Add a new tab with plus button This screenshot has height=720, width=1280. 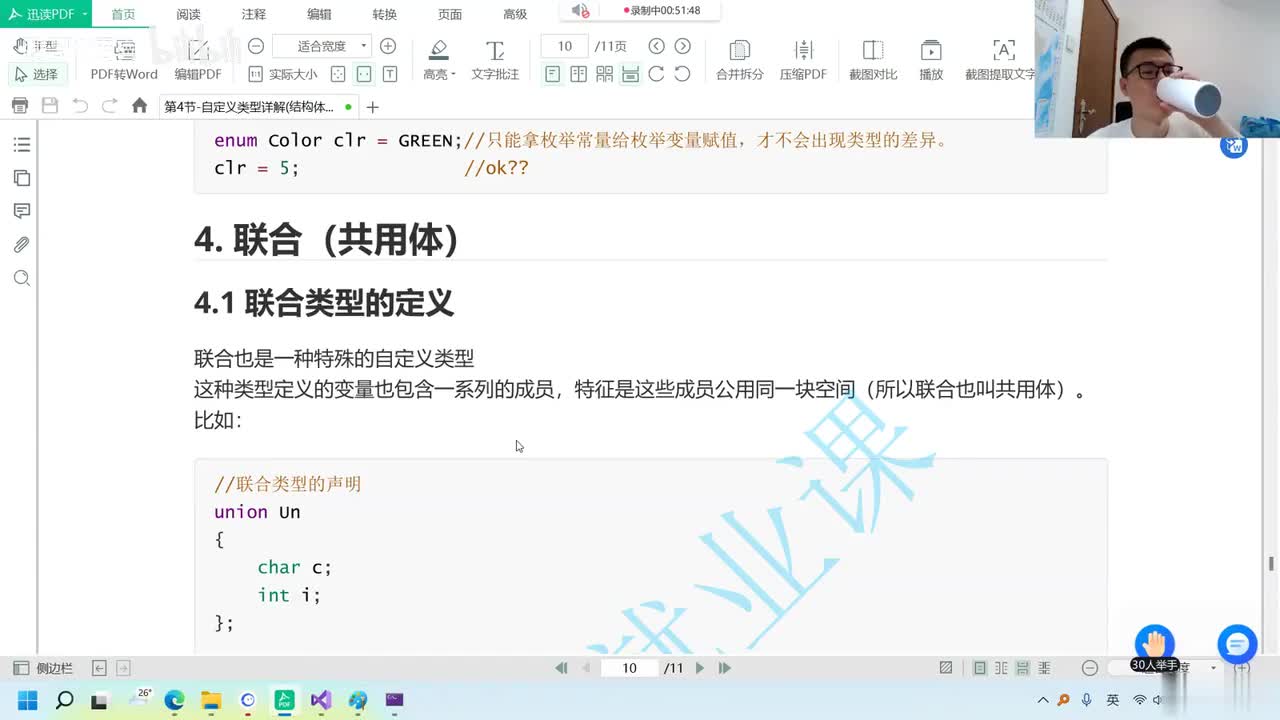(x=372, y=107)
